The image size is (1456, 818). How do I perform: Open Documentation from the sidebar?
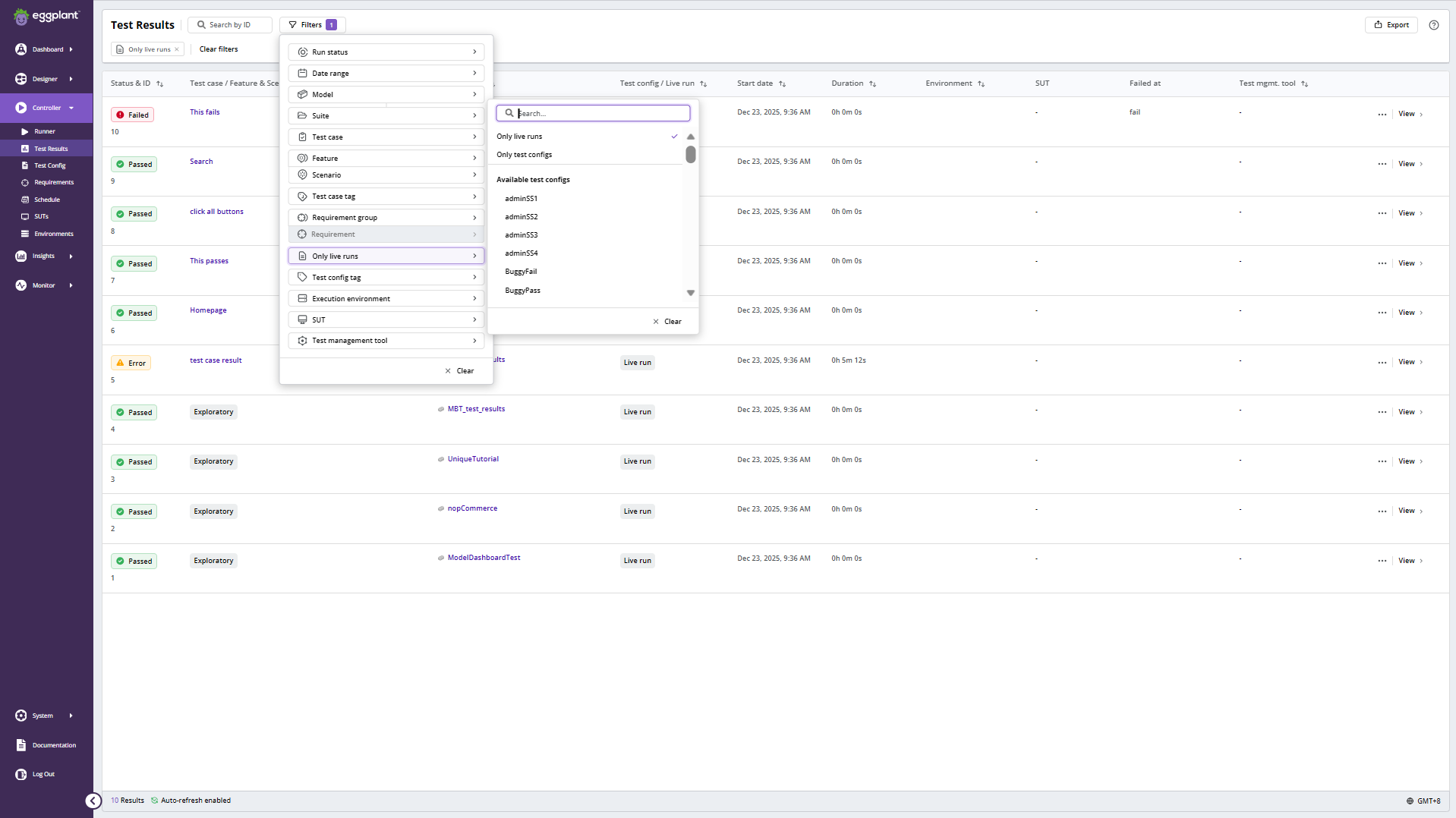55,745
